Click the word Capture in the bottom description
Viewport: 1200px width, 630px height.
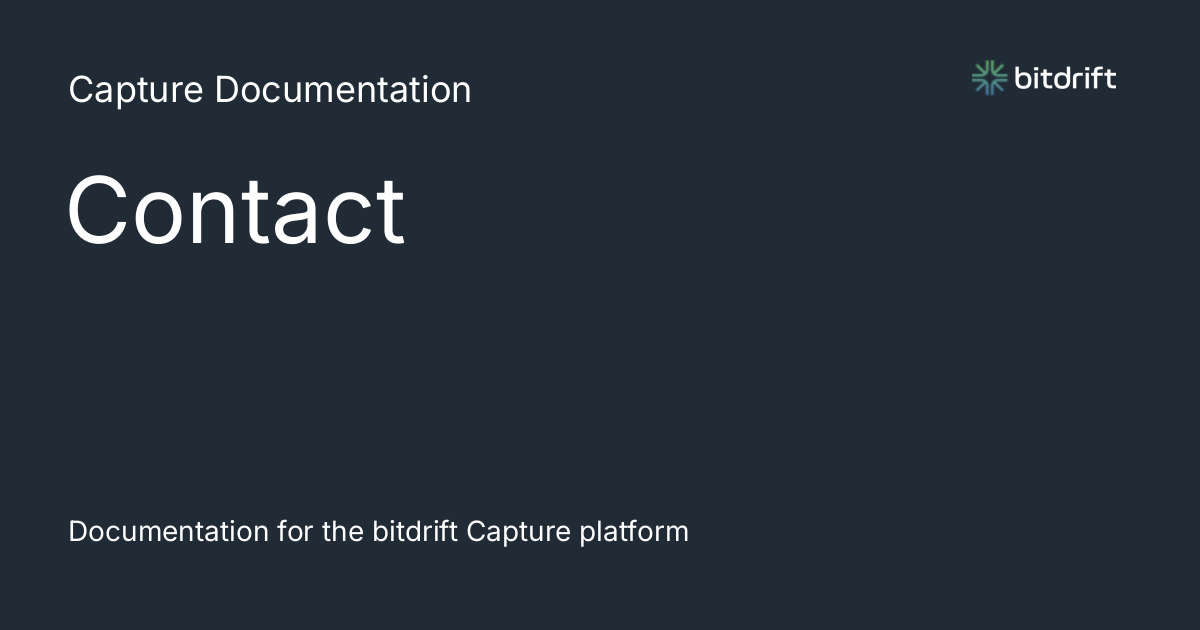(519, 531)
